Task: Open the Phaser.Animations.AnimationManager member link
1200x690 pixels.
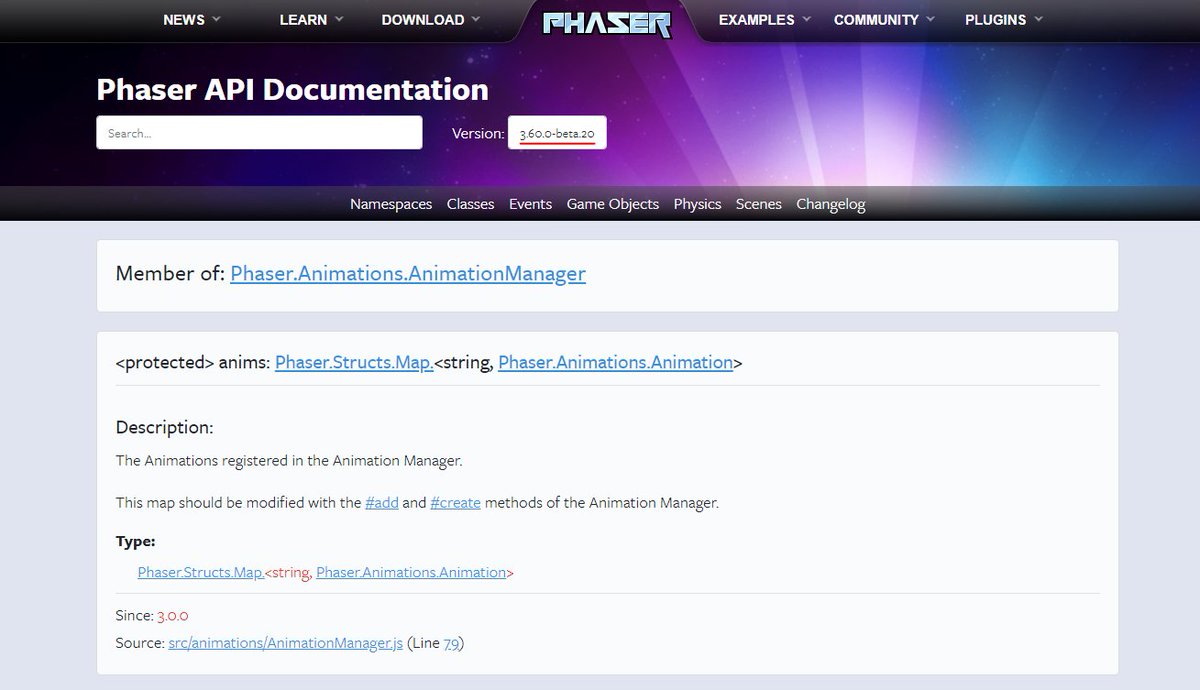Action: pyautogui.click(x=408, y=273)
